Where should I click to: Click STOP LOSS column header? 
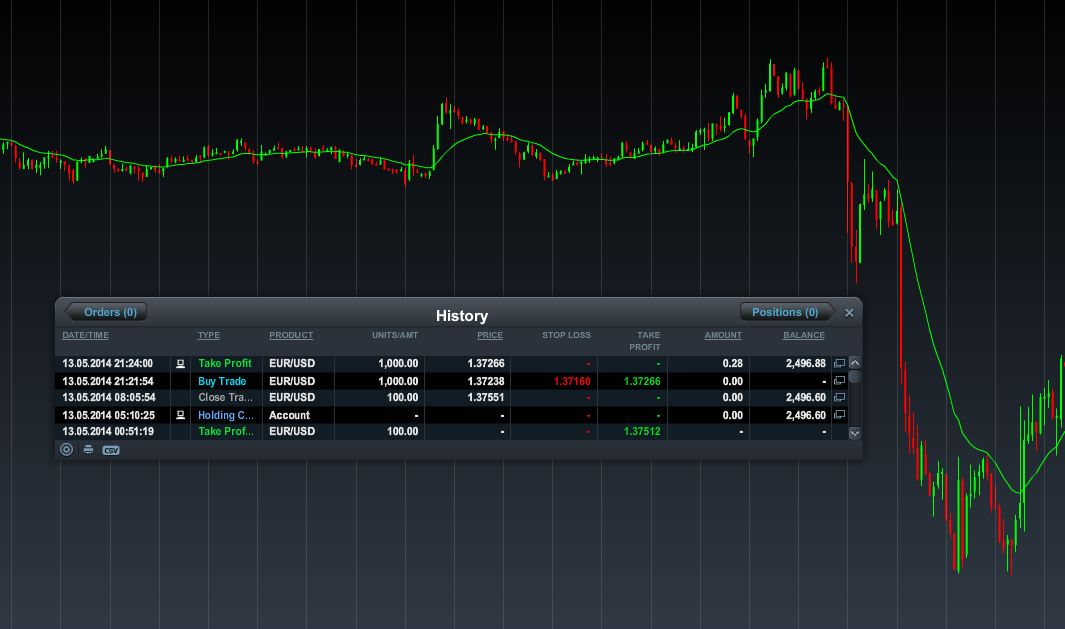(x=566, y=336)
